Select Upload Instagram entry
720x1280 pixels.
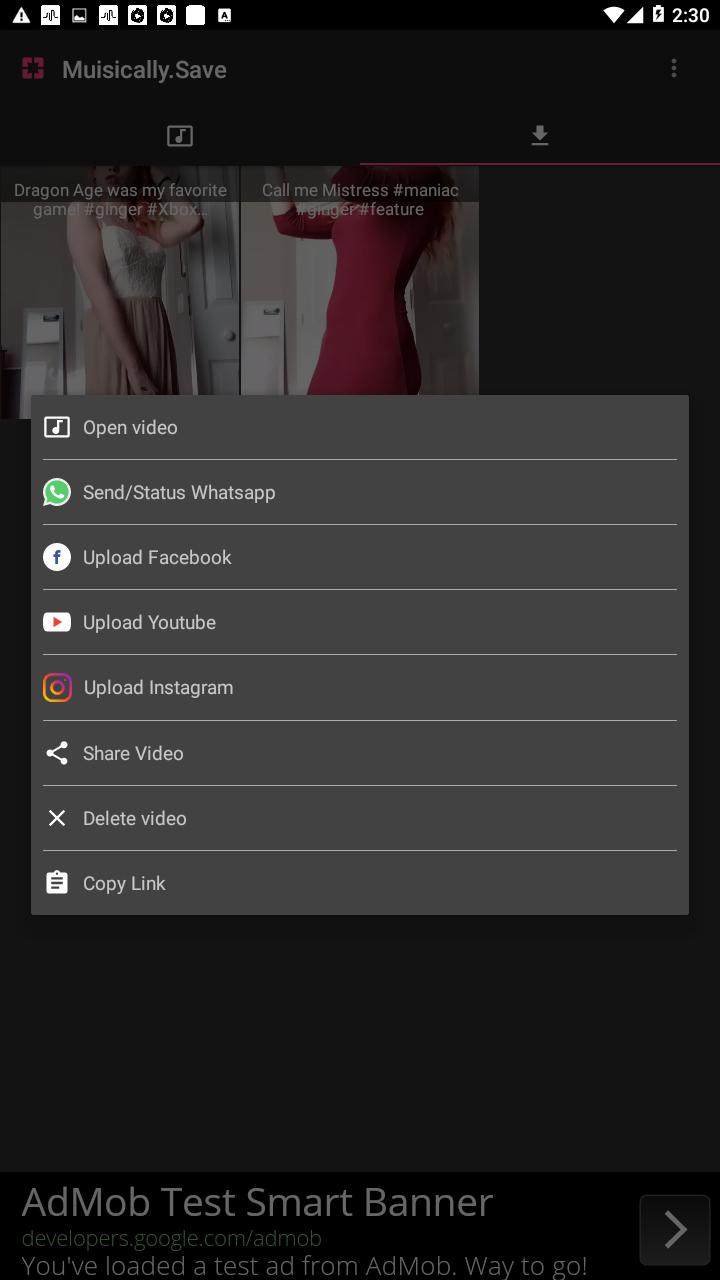coord(360,687)
